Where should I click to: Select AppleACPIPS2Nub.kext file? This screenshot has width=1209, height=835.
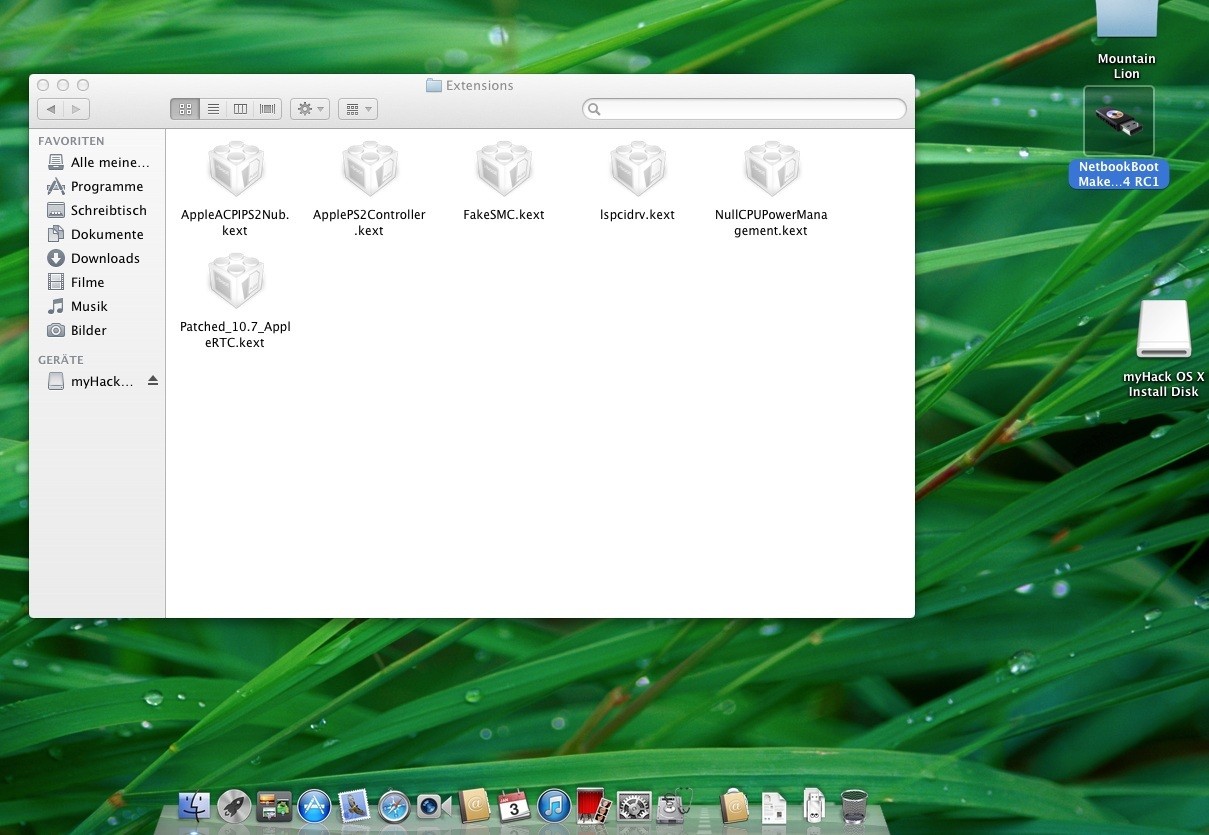tap(235, 170)
